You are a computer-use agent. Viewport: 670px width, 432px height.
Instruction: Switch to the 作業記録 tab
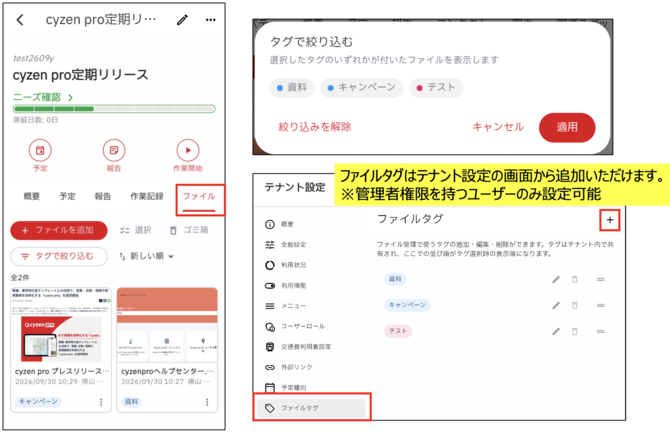(x=147, y=197)
